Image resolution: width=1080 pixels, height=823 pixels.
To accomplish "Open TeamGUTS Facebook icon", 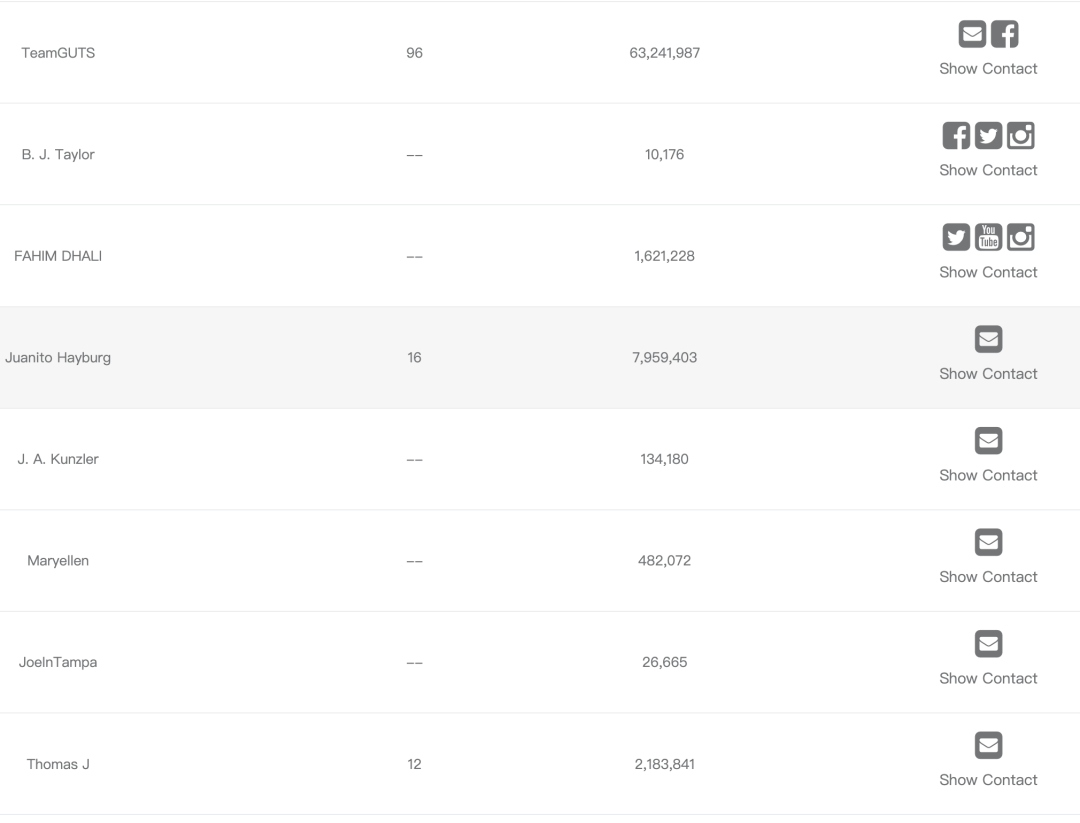I will point(1004,34).
